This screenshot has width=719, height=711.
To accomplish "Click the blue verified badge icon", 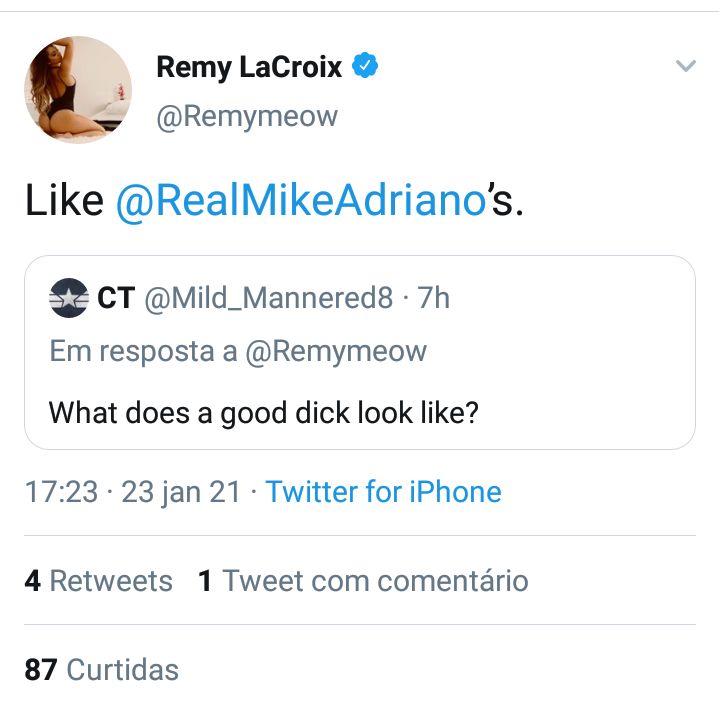I will 365,67.
